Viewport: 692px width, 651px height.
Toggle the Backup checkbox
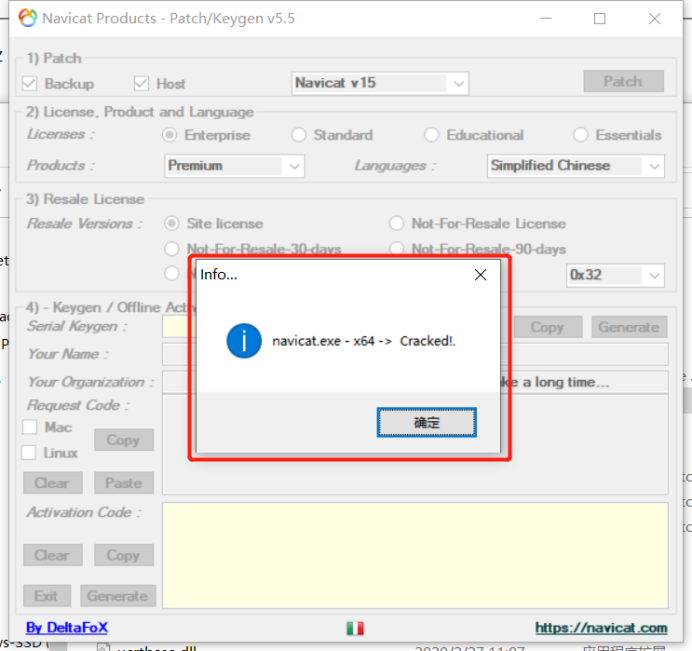click(30, 83)
